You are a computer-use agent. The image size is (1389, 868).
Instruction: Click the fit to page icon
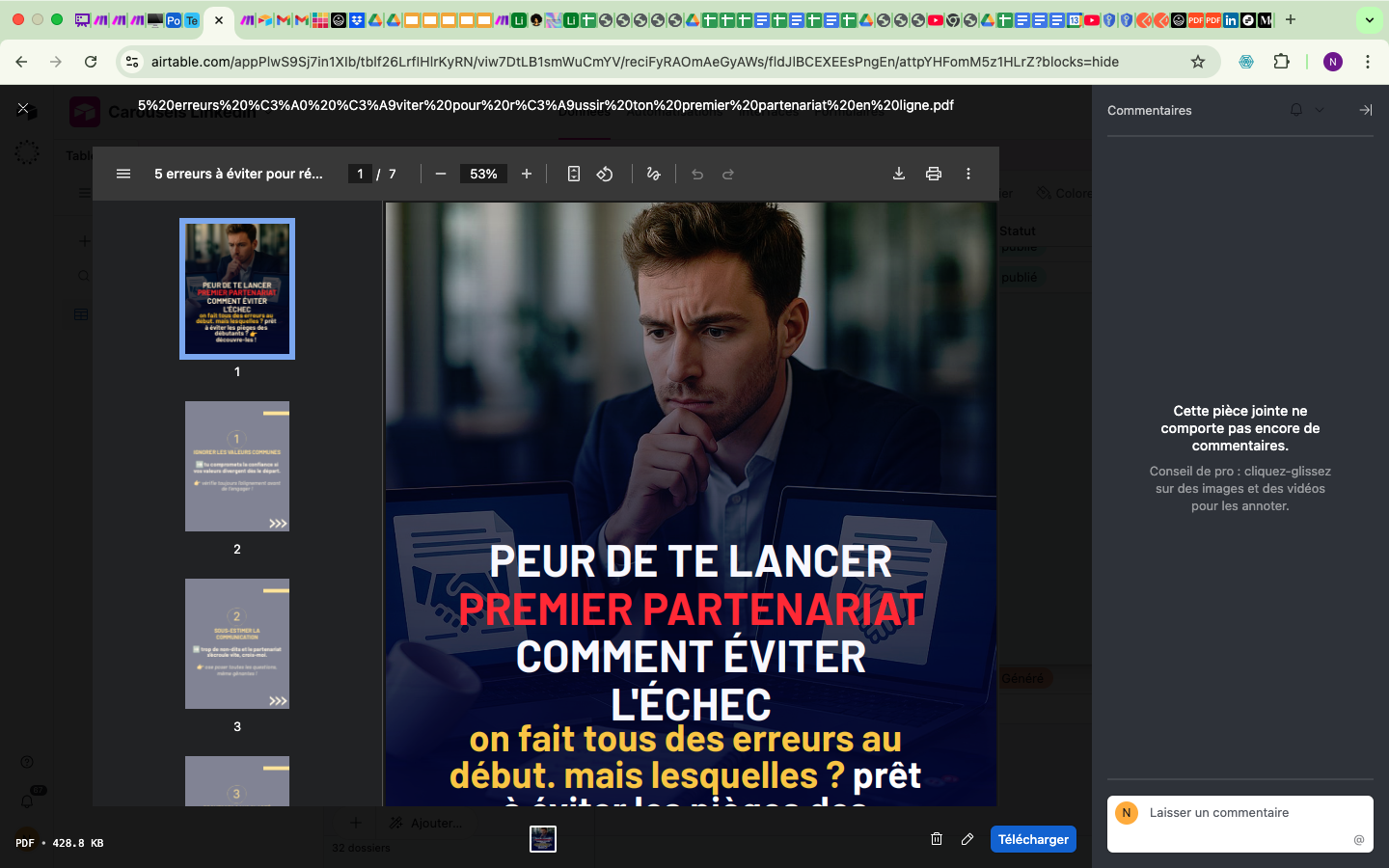(x=574, y=174)
